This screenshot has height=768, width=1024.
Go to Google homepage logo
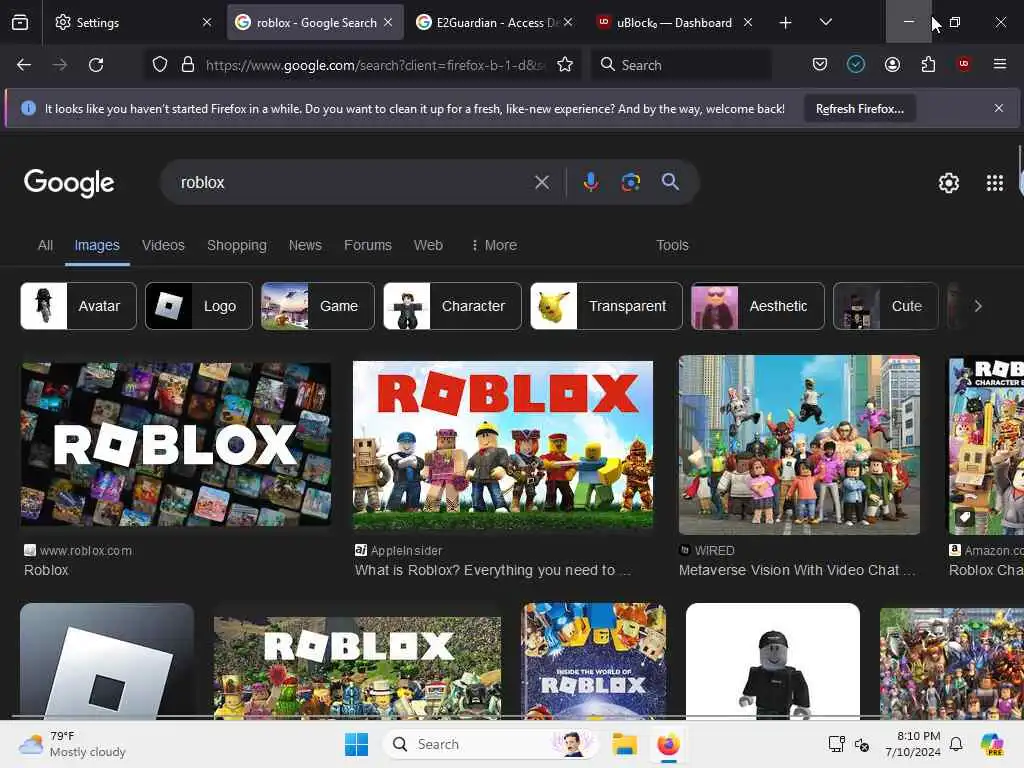69,183
